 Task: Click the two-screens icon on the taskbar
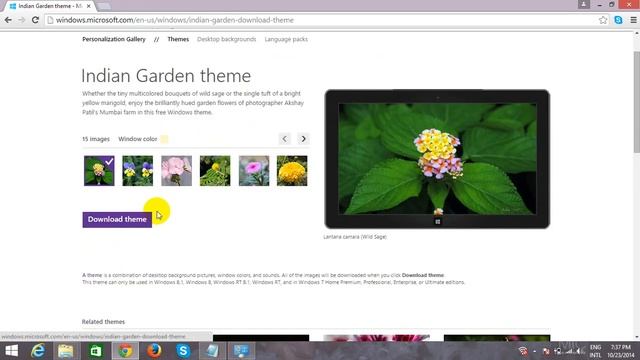click(241, 351)
